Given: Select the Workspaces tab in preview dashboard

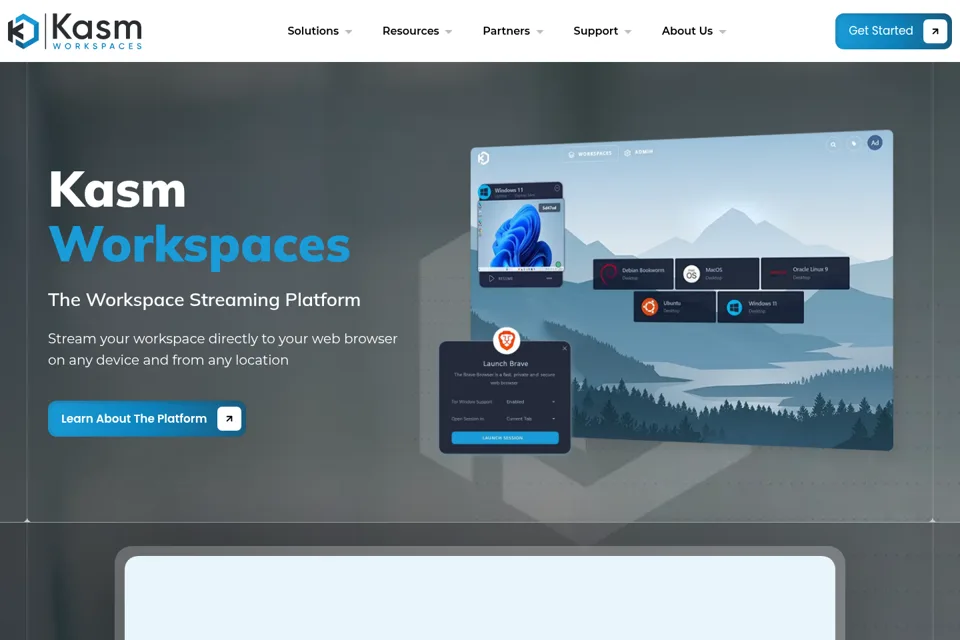Looking at the screenshot, I should coord(590,154).
